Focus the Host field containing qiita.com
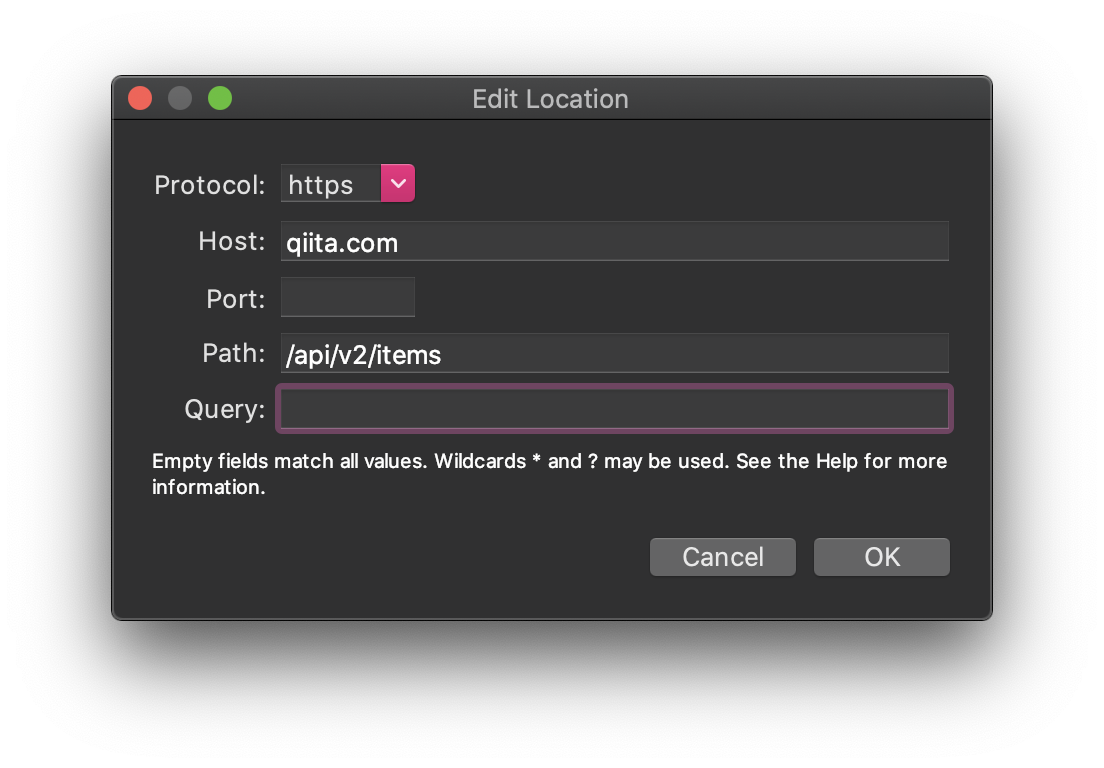This screenshot has width=1104, height=768. coord(615,241)
